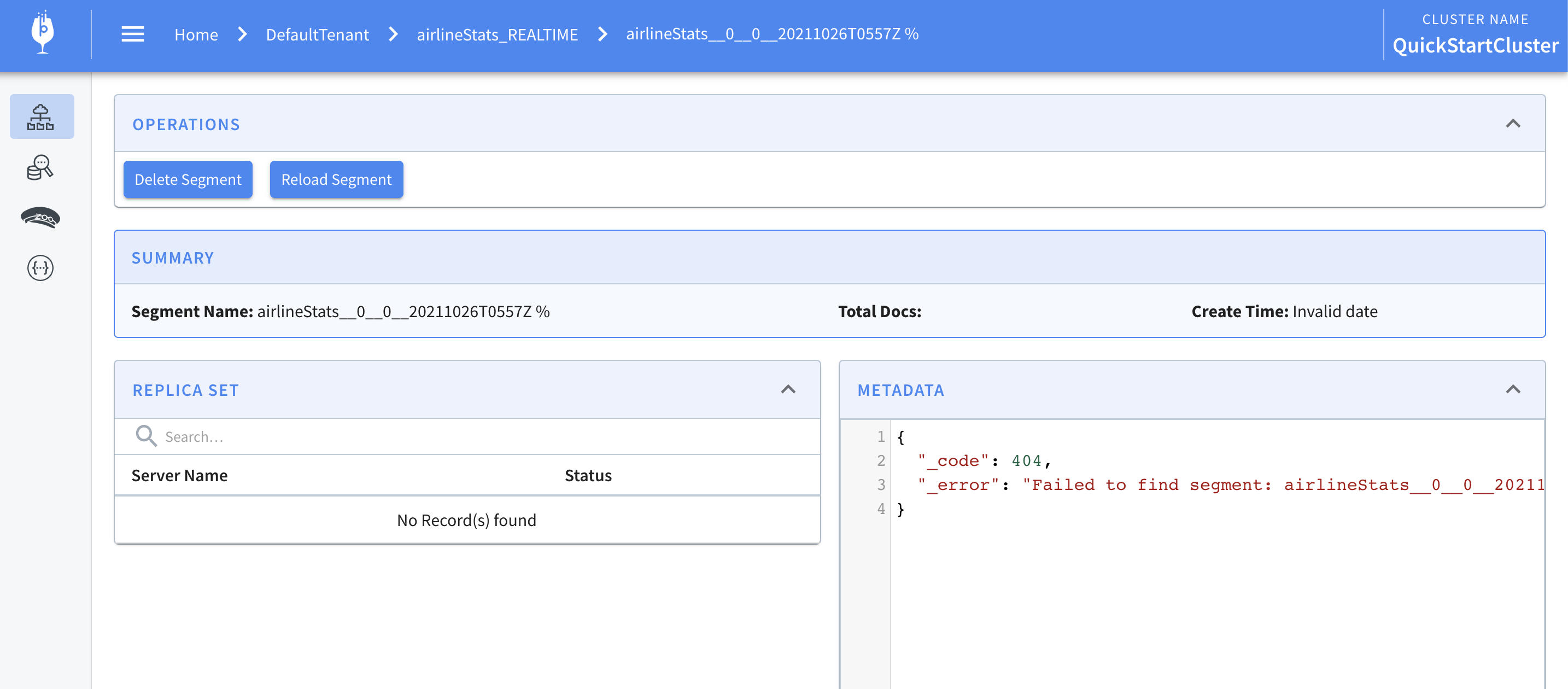Screen dimensions: 1568x689
Task: Open the Query Console sidebar icon
Action: 40,167
